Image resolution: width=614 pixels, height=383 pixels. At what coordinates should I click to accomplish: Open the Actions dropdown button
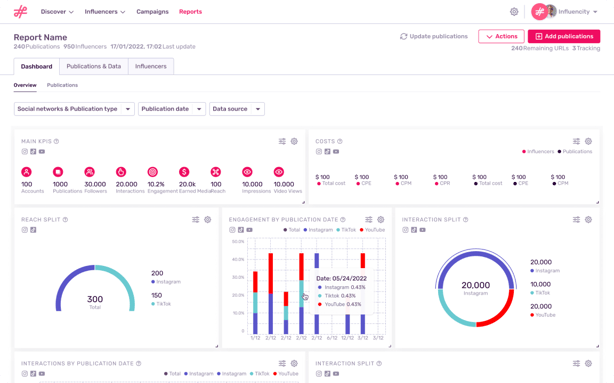click(x=501, y=36)
